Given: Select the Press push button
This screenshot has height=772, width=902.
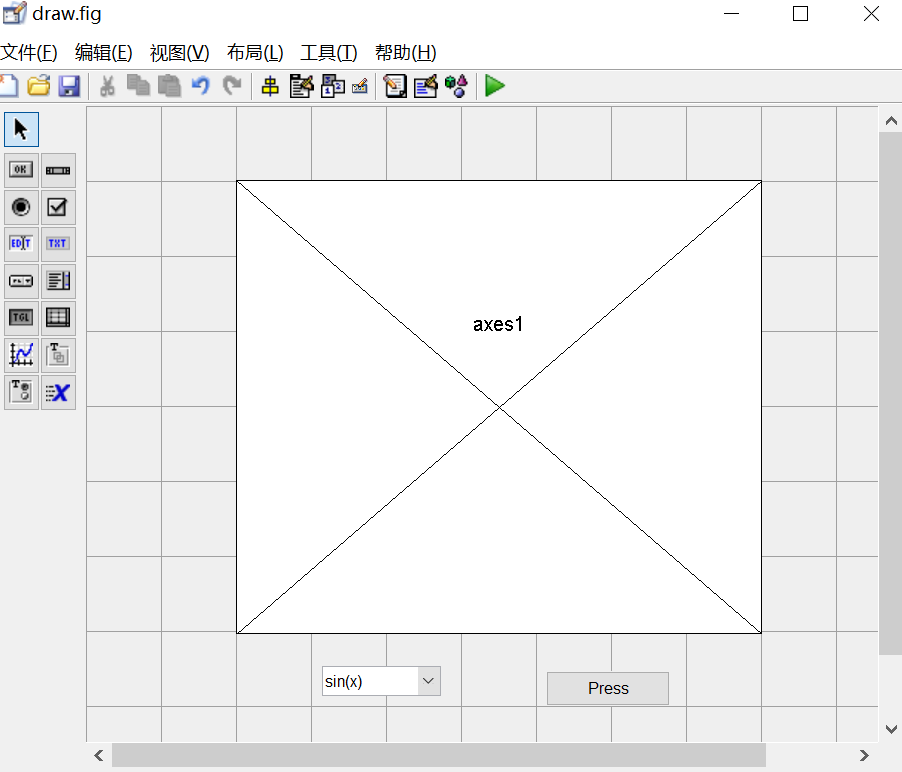Looking at the screenshot, I should pyautogui.click(x=608, y=688).
